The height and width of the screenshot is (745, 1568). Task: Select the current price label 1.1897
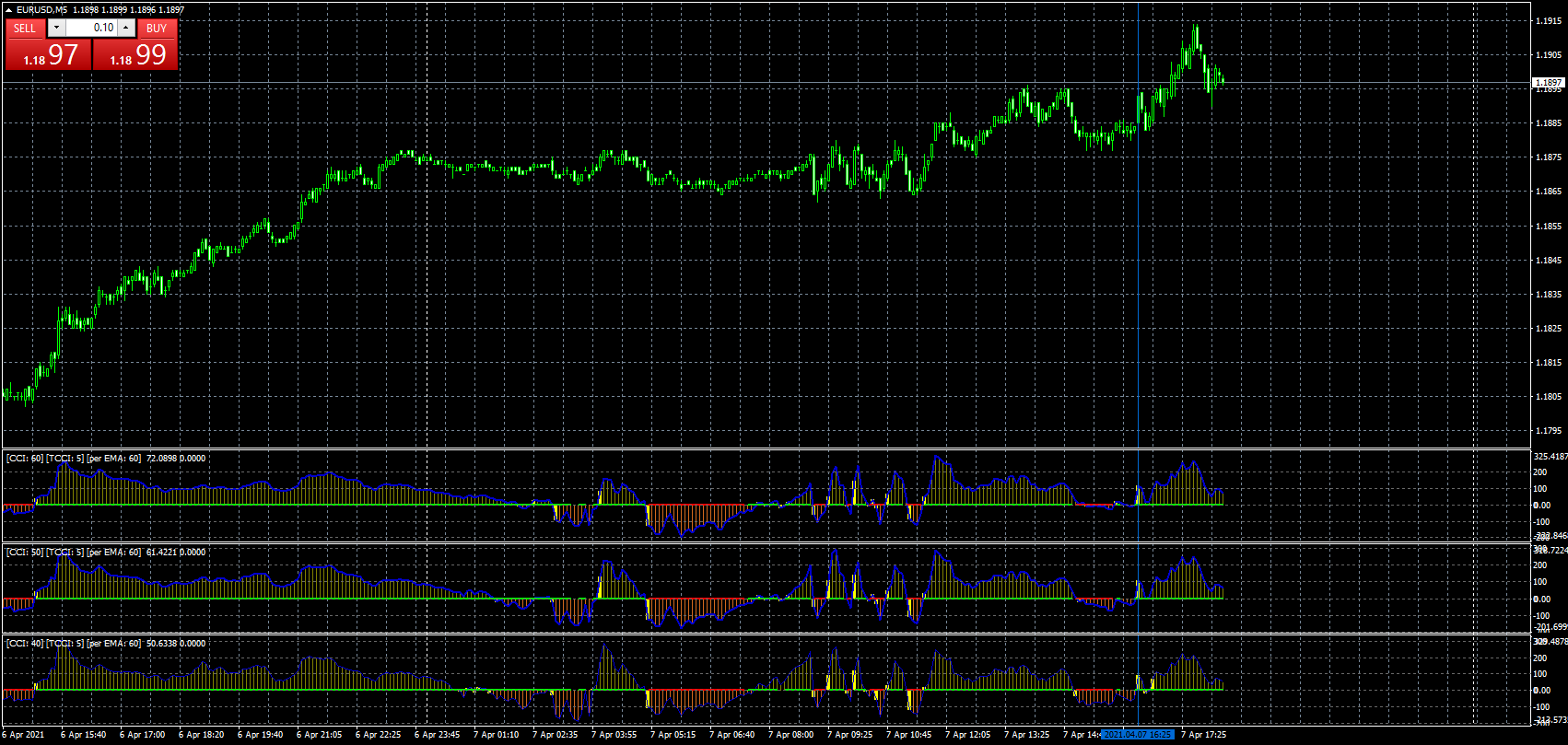click(x=1547, y=83)
